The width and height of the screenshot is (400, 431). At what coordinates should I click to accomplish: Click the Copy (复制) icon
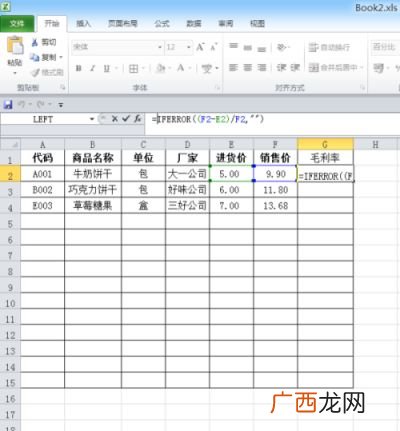coord(35,57)
